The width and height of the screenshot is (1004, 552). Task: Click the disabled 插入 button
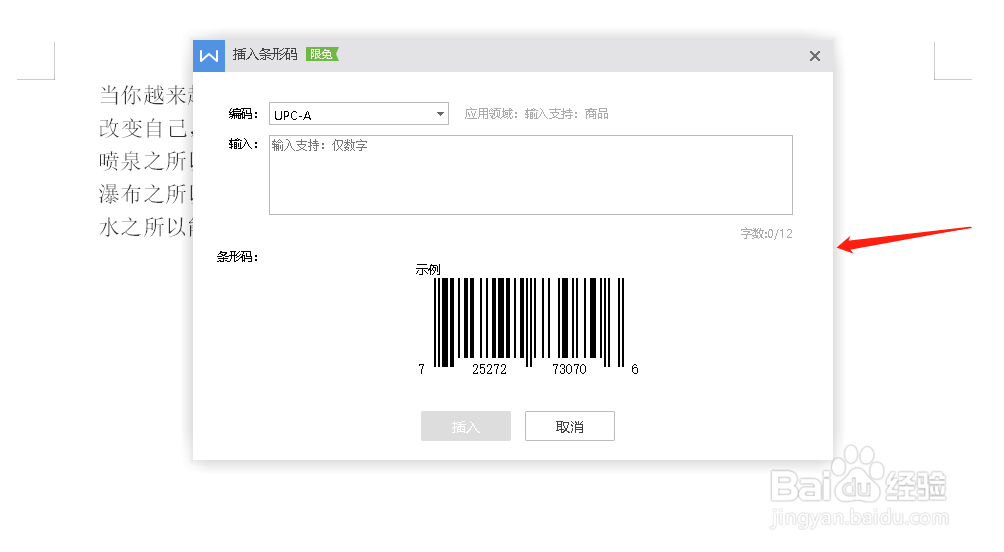(x=466, y=426)
